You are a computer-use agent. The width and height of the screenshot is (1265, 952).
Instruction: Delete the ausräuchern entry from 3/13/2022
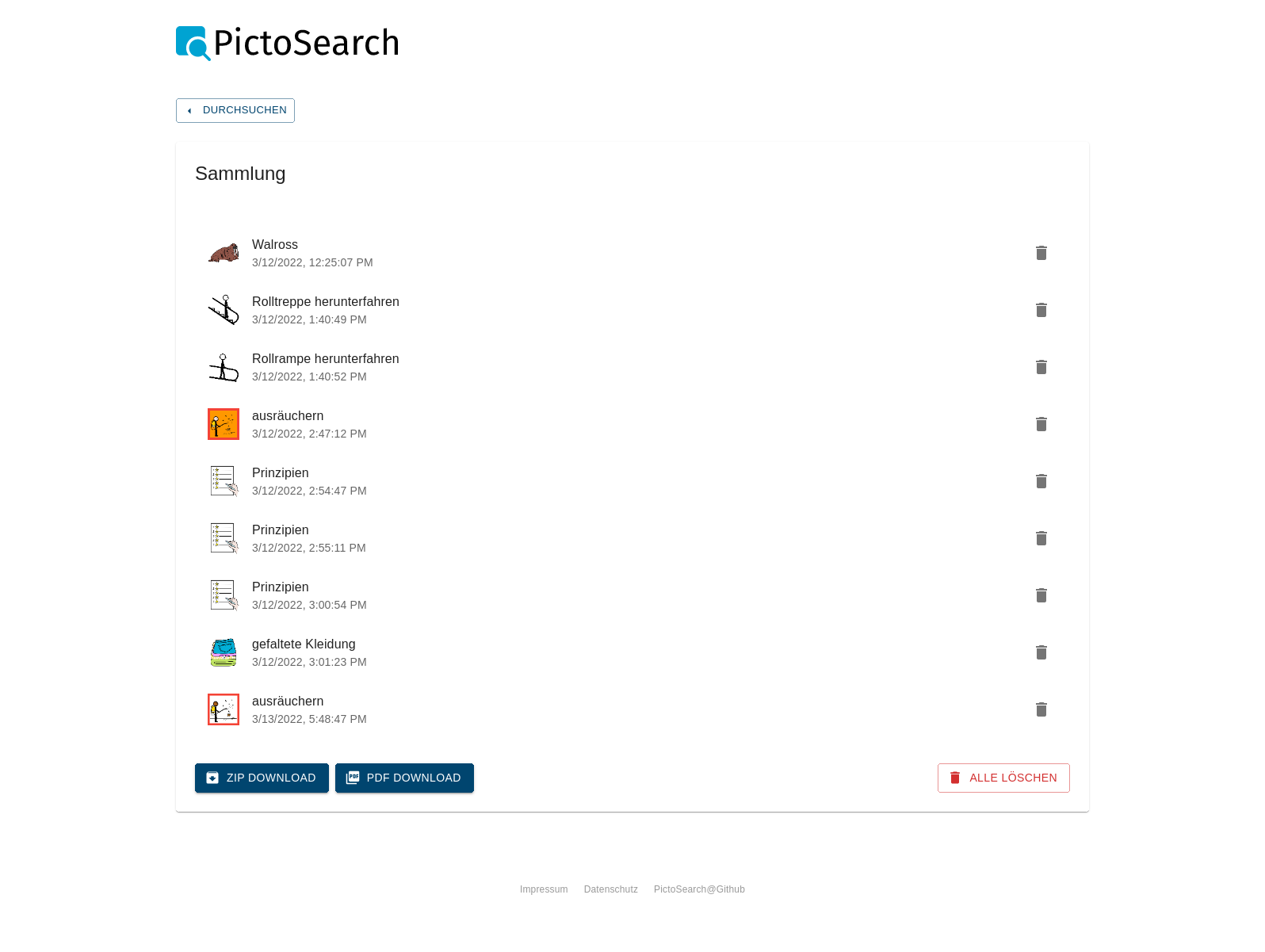click(1041, 709)
